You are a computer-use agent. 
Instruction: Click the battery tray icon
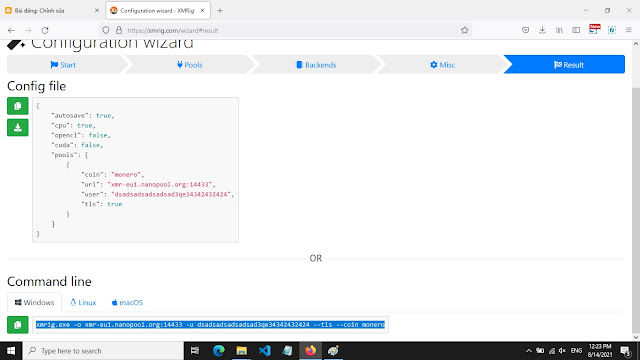point(540,351)
